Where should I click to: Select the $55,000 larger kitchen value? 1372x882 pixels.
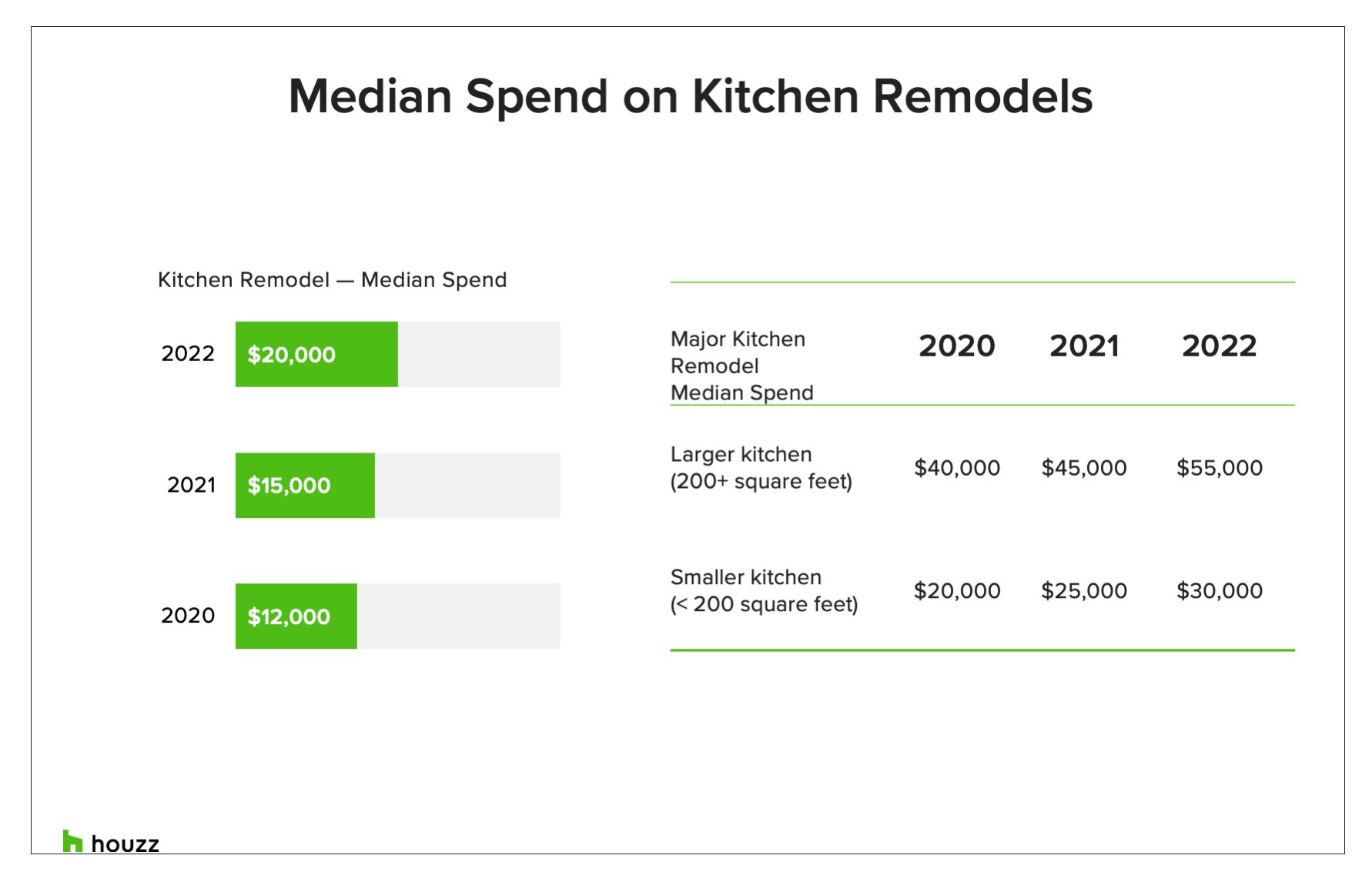pyautogui.click(x=1220, y=467)
